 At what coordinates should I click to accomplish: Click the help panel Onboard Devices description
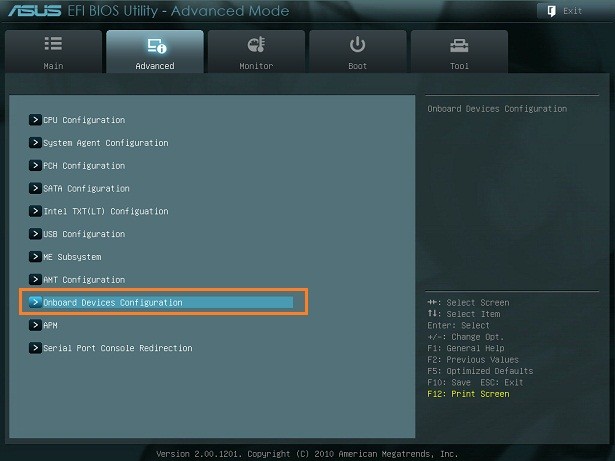click(497, 109)
